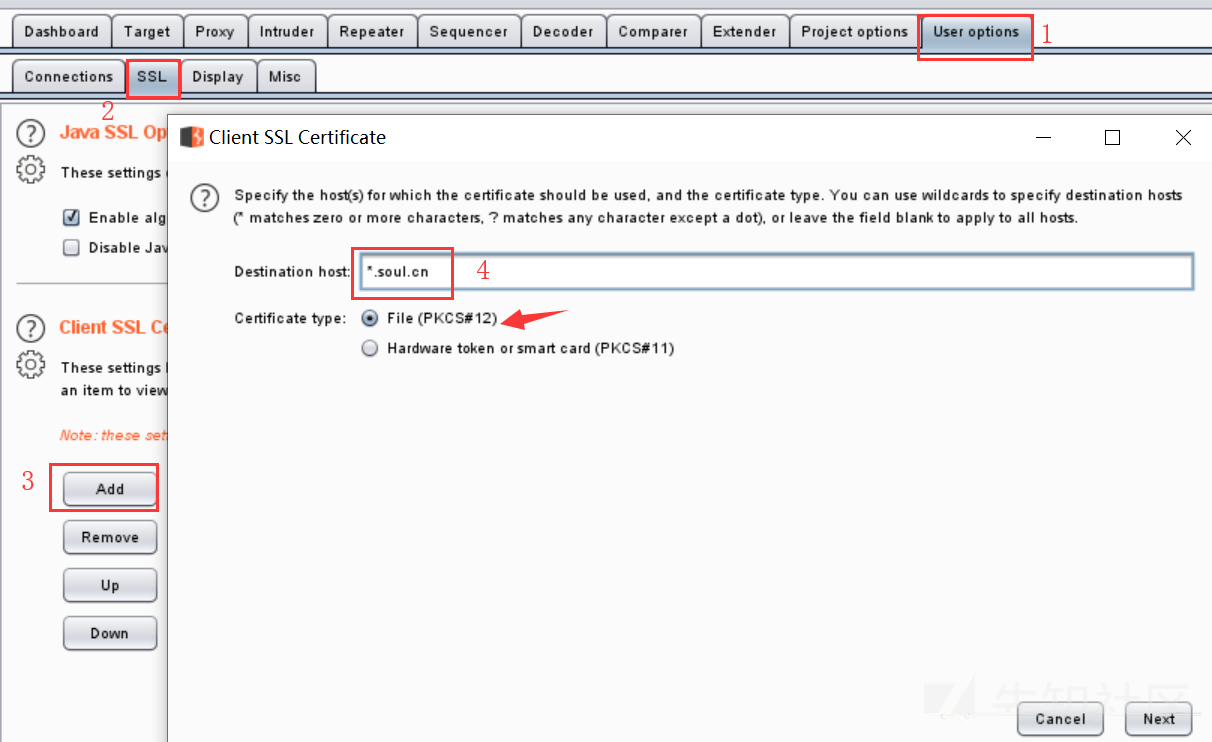Viewport: 1212px width, 742px height.
Task: Click the Java SSL Options heading
Action: 113,133
